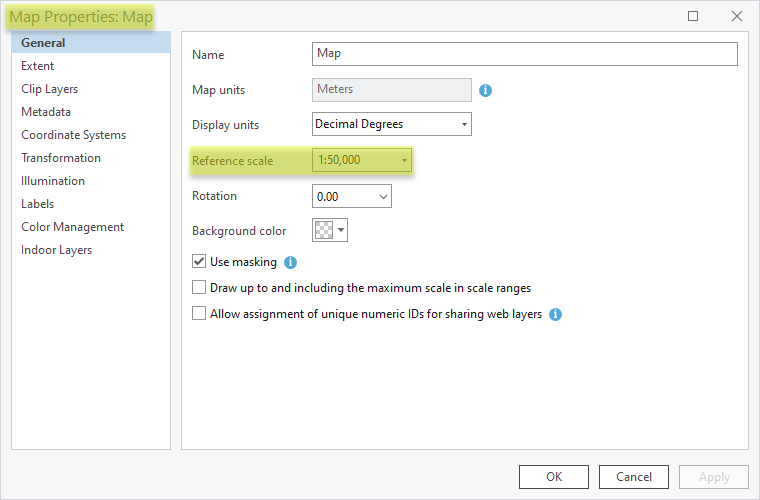Click the info icon next to Use masking

click(290, 263)
